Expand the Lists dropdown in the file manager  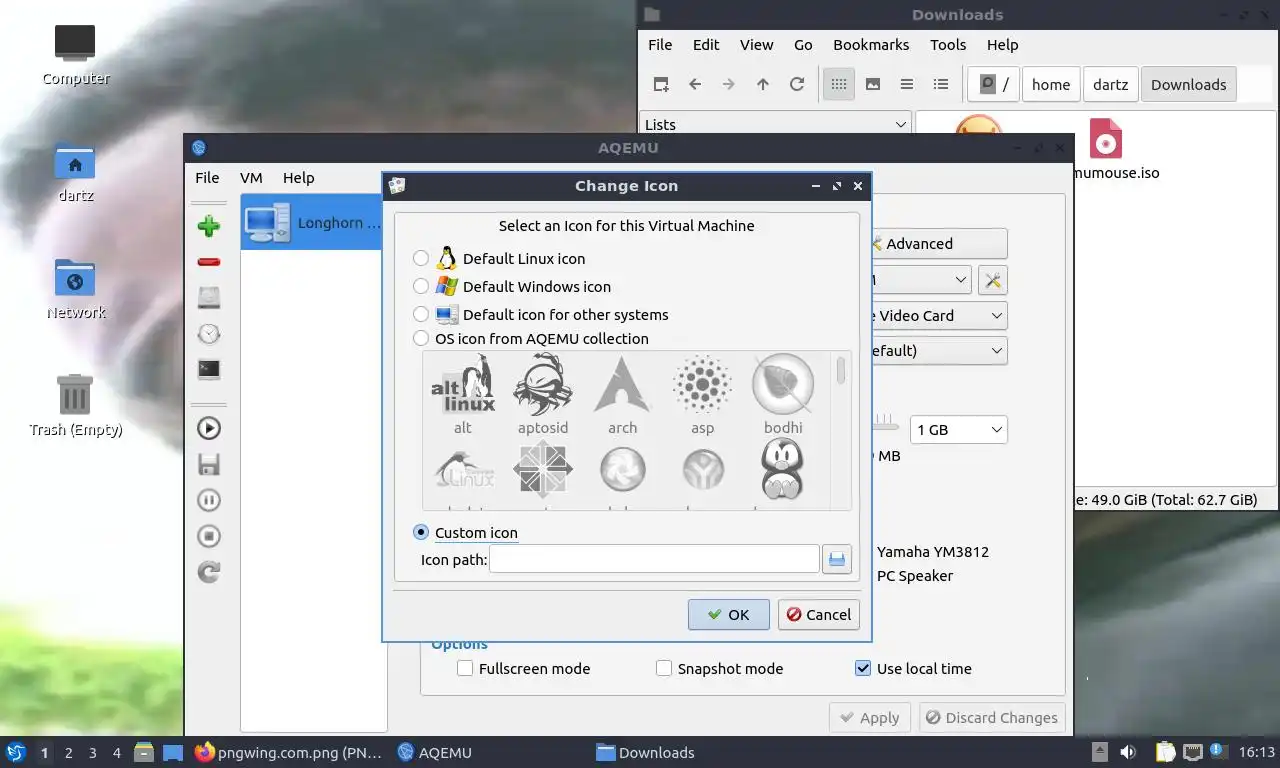point(775,124)
